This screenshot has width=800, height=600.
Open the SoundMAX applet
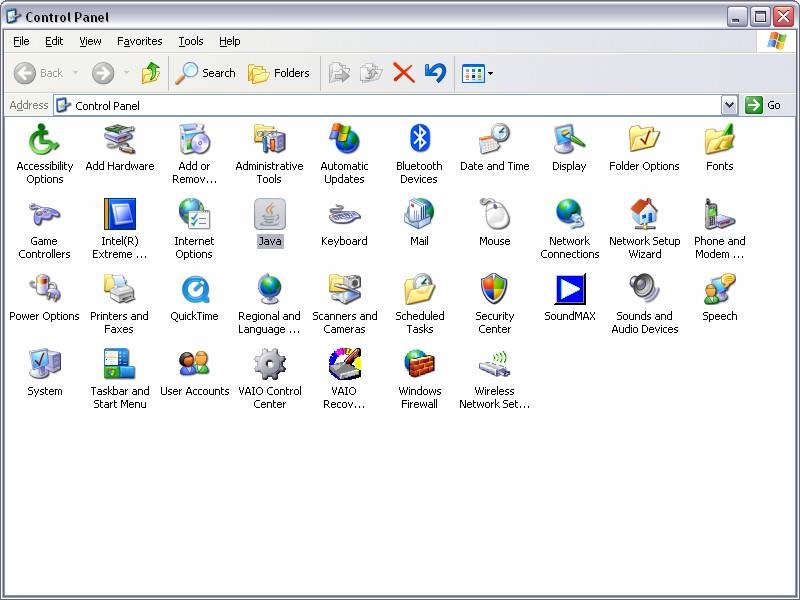569,290
